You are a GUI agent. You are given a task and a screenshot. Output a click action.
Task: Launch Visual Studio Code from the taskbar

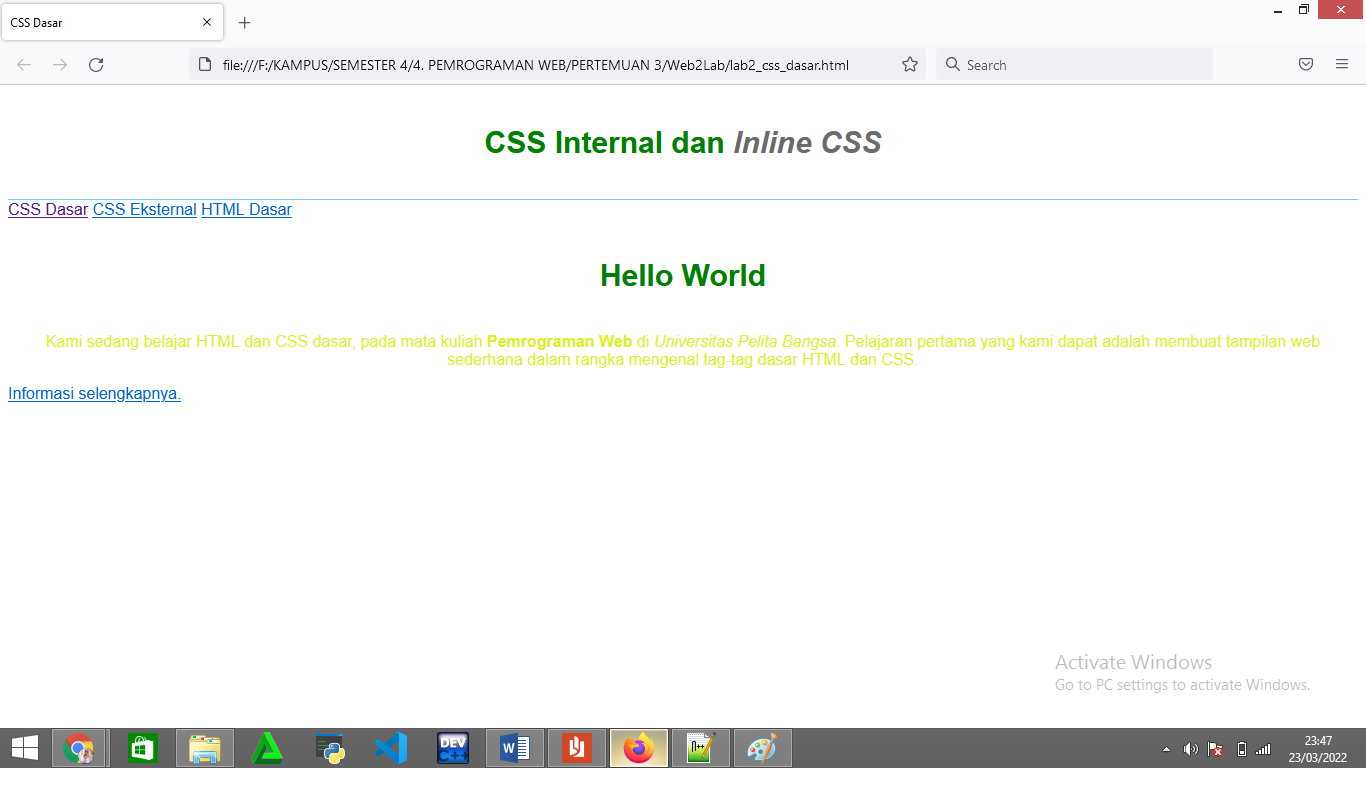coord(390,747)
